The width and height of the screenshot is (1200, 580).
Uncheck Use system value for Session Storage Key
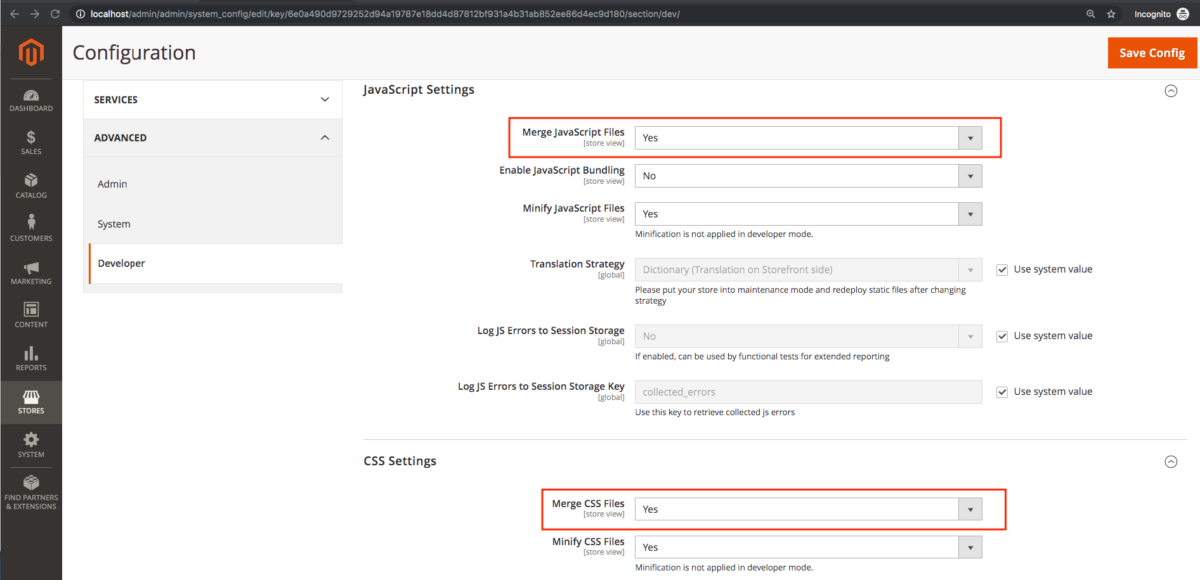(x=1001, y=391)
